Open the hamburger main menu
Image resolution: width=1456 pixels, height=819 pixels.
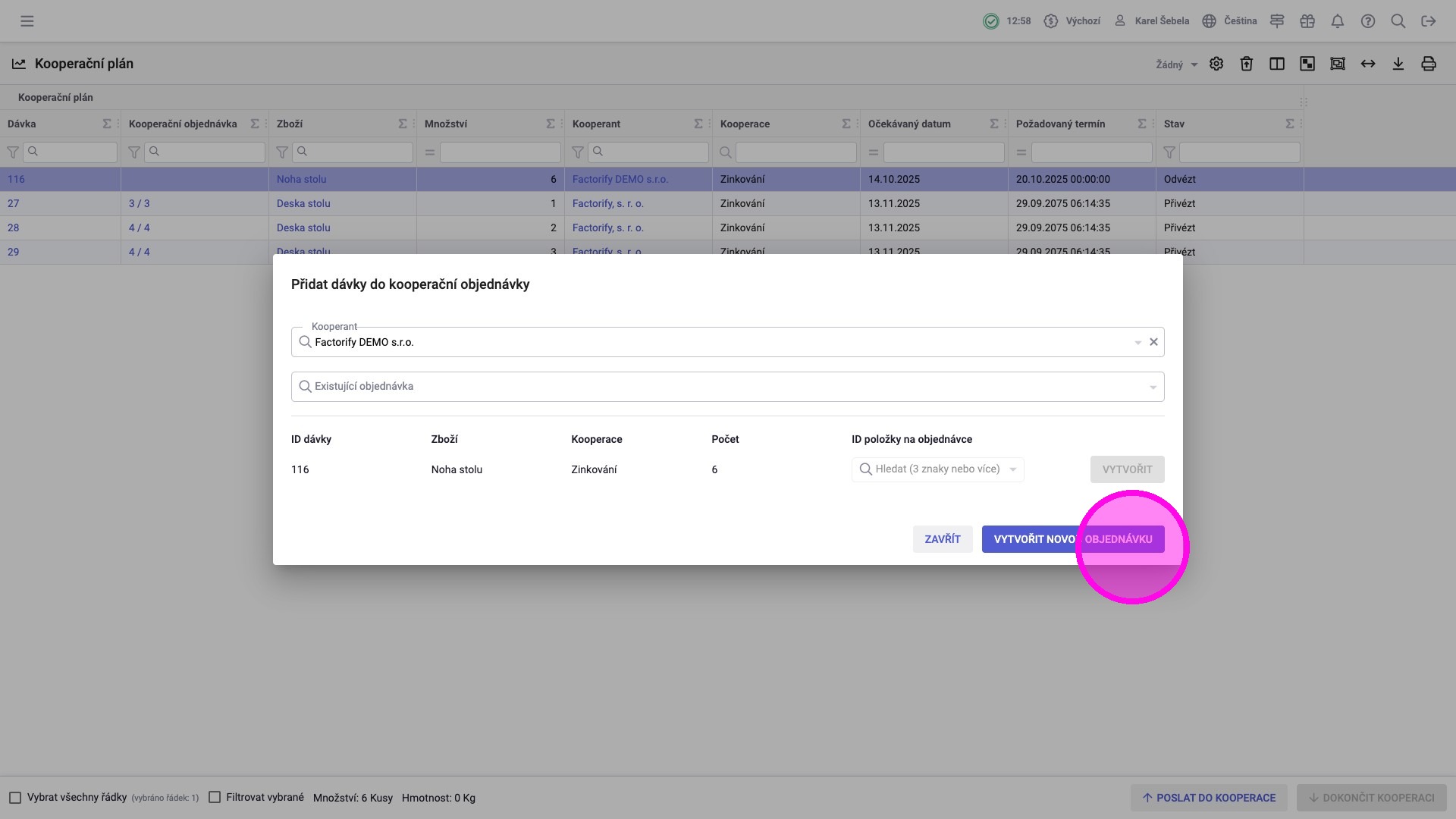(x=27, y=21)
